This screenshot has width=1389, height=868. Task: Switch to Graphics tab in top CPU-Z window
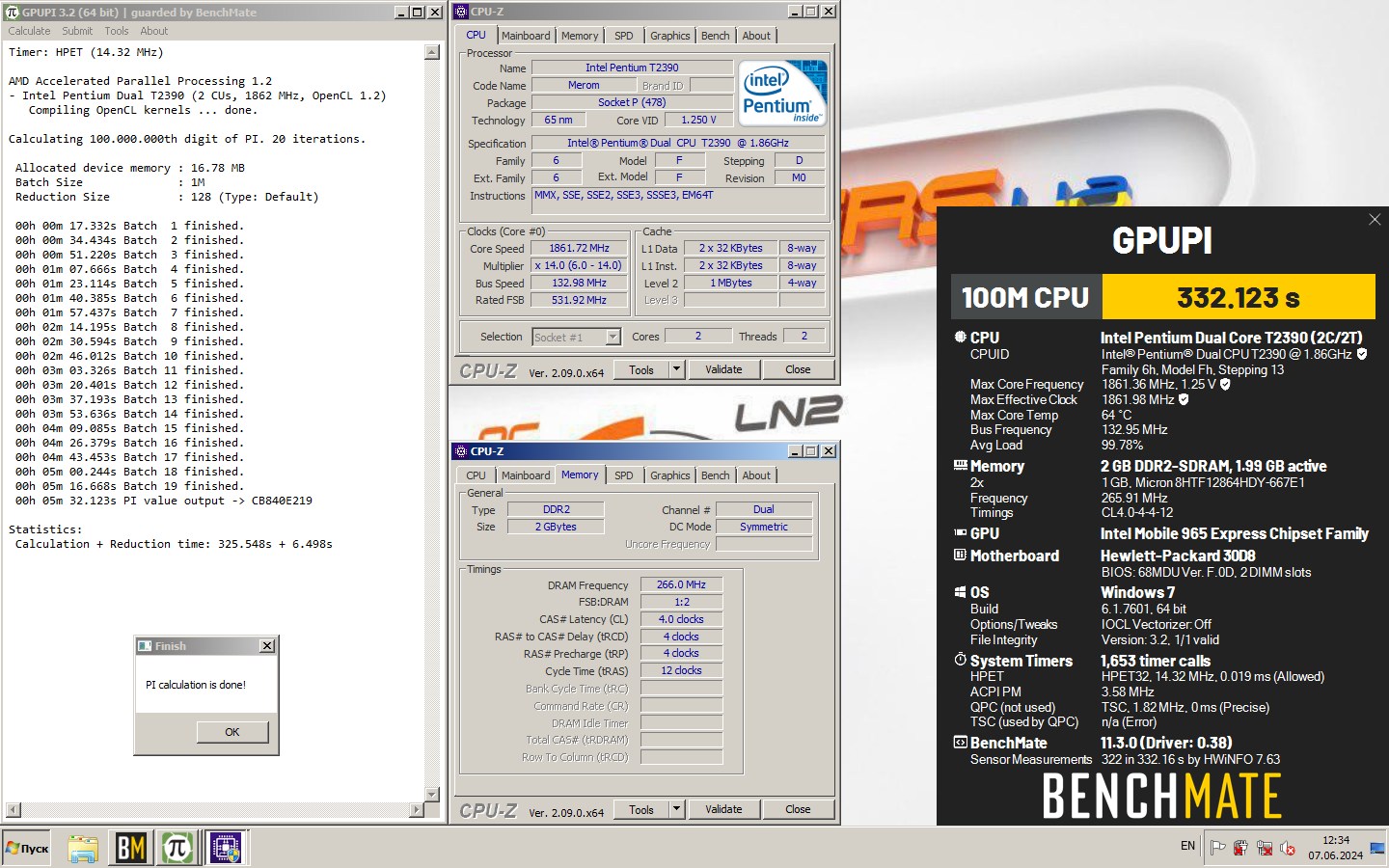669,36
